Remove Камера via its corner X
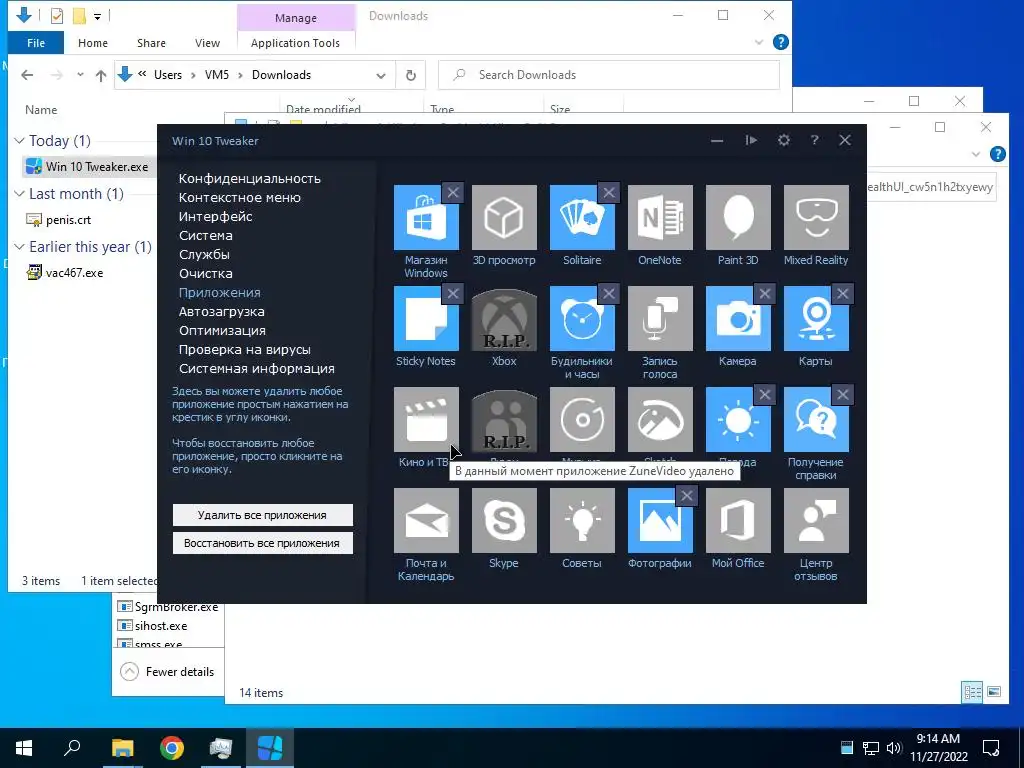The width and height of the screenshot is (1024, 768). click(x=765, y=294)
